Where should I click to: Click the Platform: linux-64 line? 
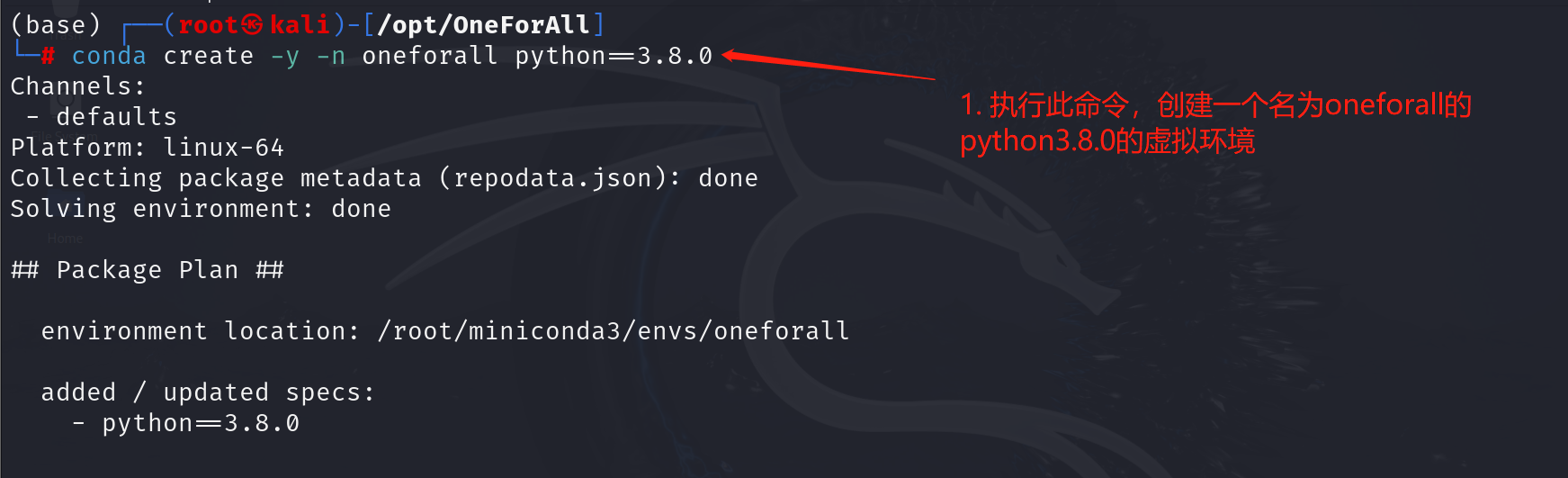148,148
